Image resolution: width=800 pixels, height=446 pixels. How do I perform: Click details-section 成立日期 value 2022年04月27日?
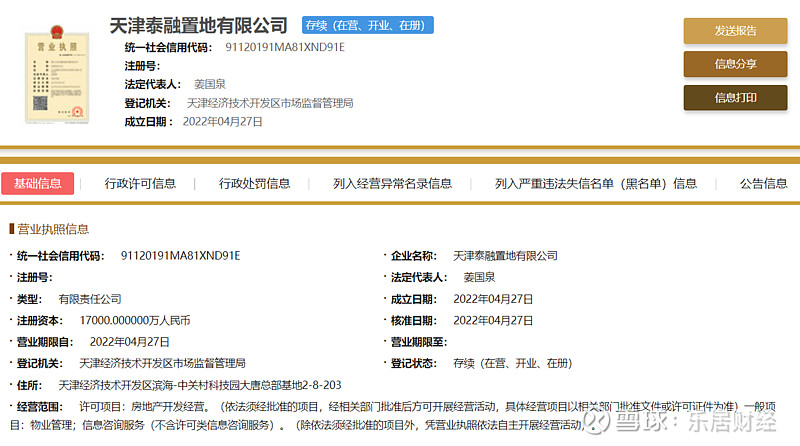click(493, 299)
